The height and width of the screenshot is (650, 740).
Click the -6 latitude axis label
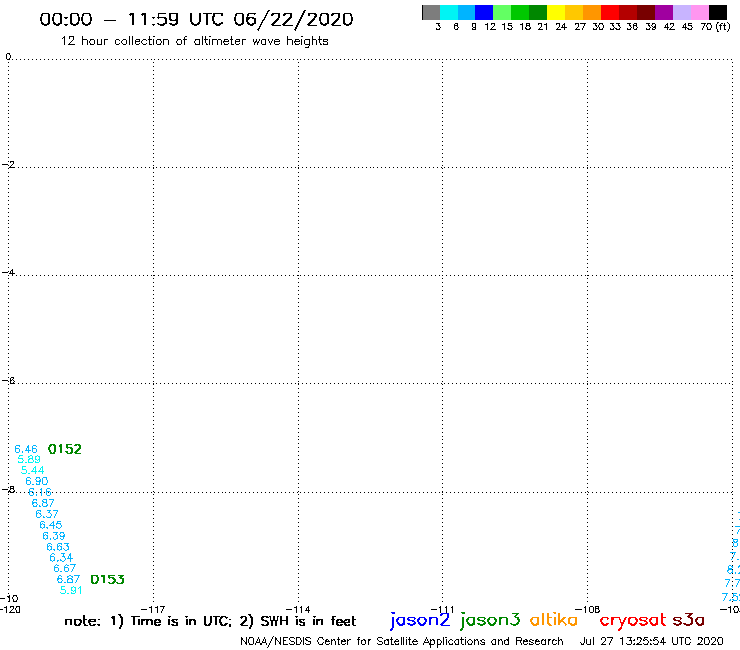(8, 380)
